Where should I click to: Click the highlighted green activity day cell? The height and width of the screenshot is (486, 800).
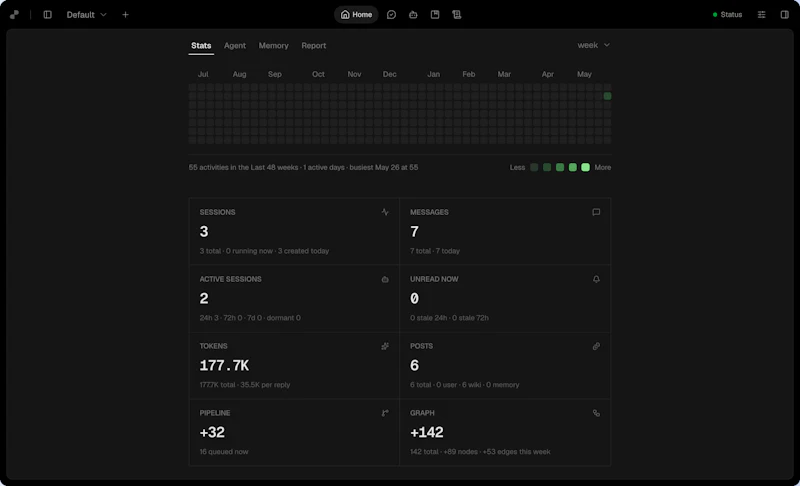(x=607, y=96)
